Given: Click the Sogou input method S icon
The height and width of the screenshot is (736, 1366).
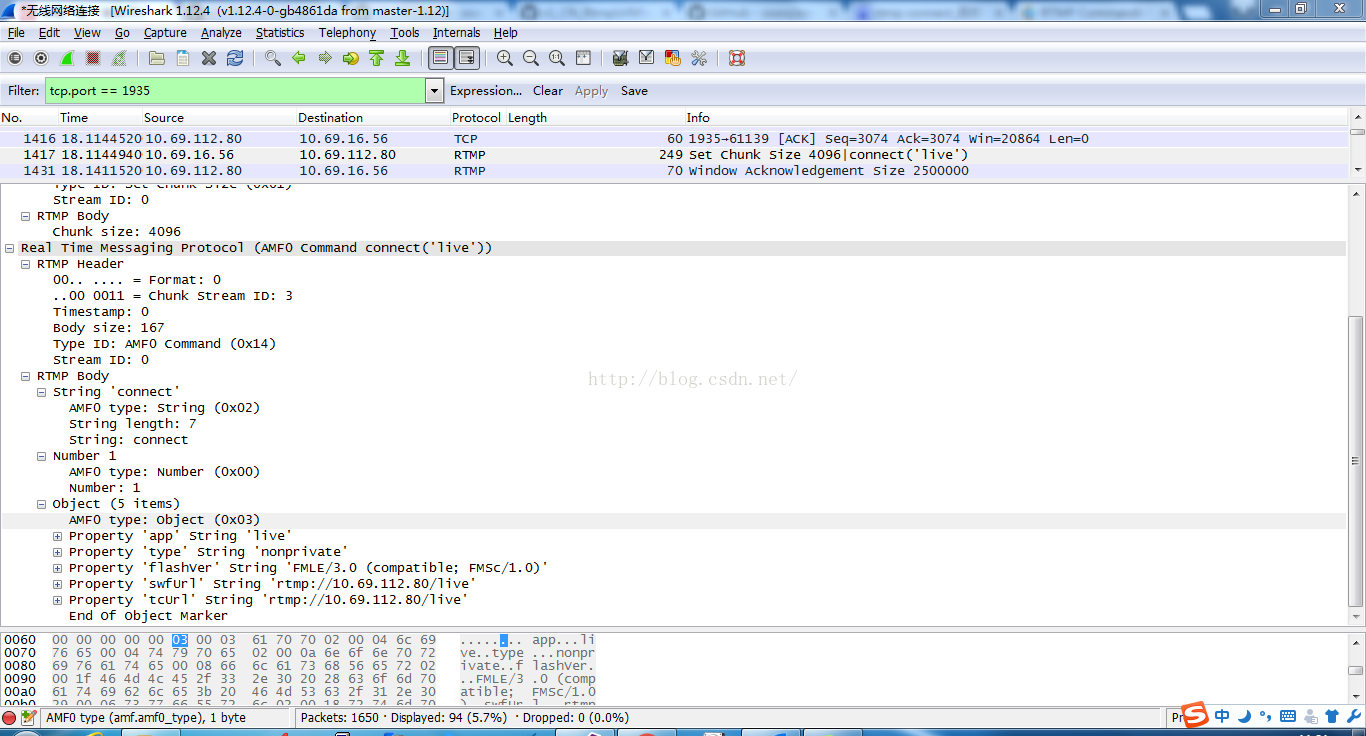Looking at the screenshot, I should pos(1195,717).
